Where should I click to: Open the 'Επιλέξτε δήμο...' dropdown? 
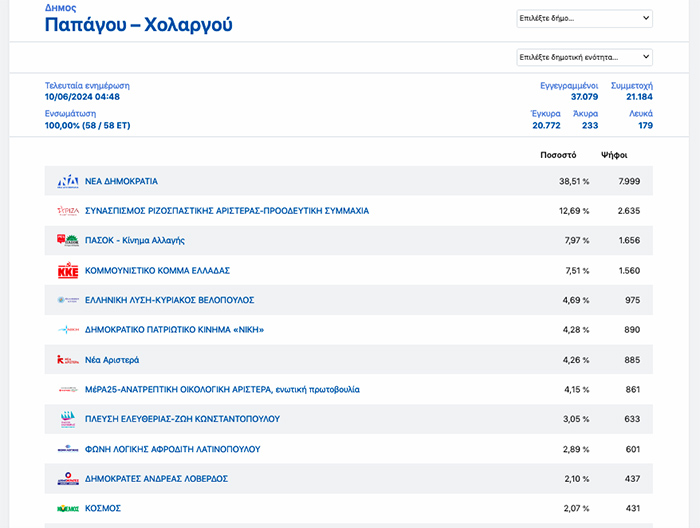pos(584,18)
